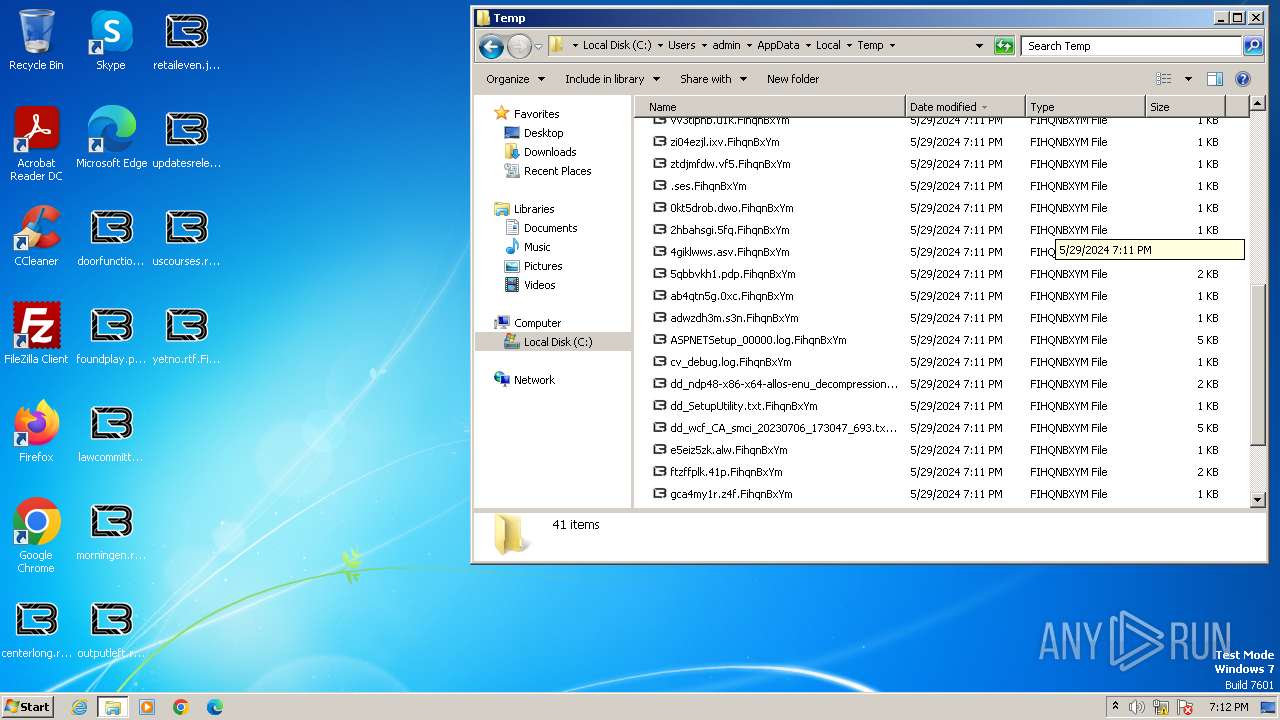Open the Include in library dropdown
This screenshot has width=1280, height=720.
[x=613, y=79]
